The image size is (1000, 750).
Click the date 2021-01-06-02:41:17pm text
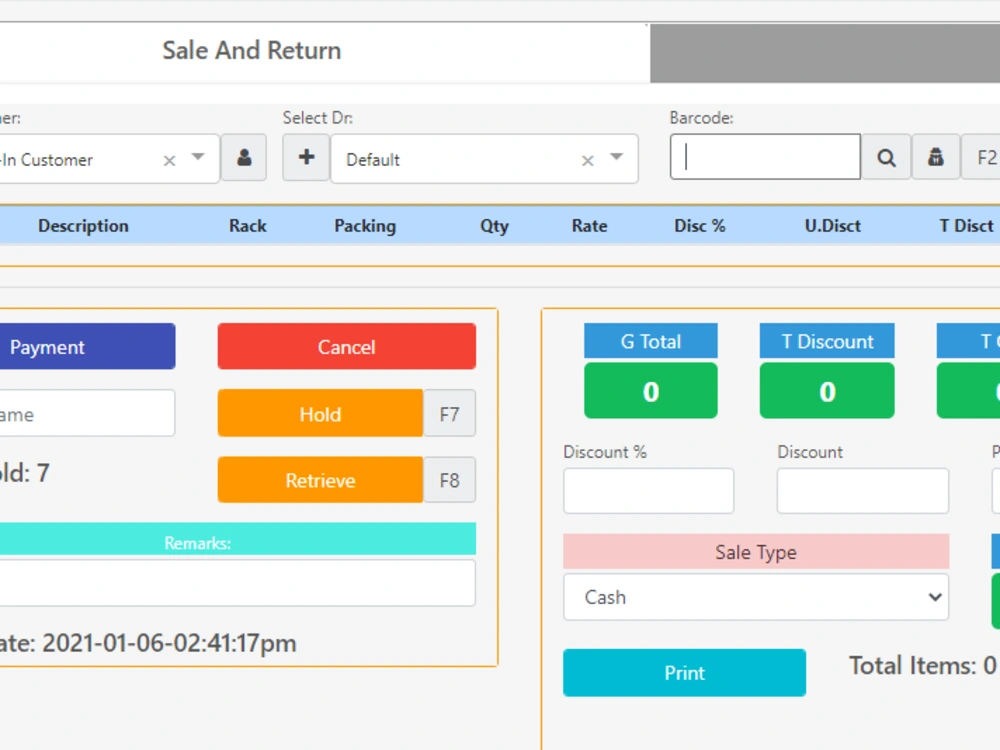click(169, 643)
